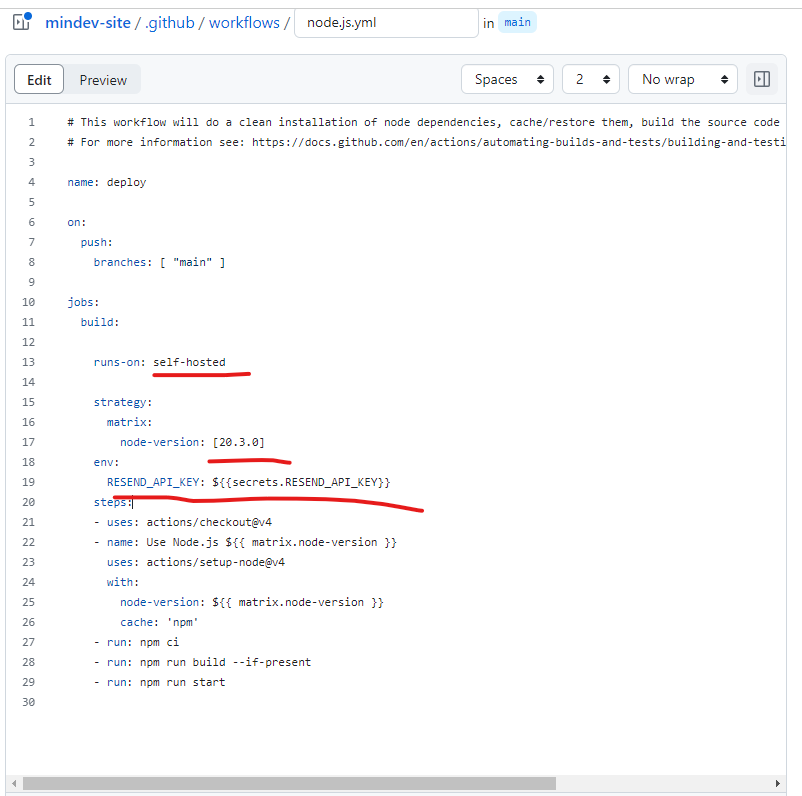
Task: Click 'node-version: ${{ matrix.node-version }}' on line 25
Action: point(252,602)
